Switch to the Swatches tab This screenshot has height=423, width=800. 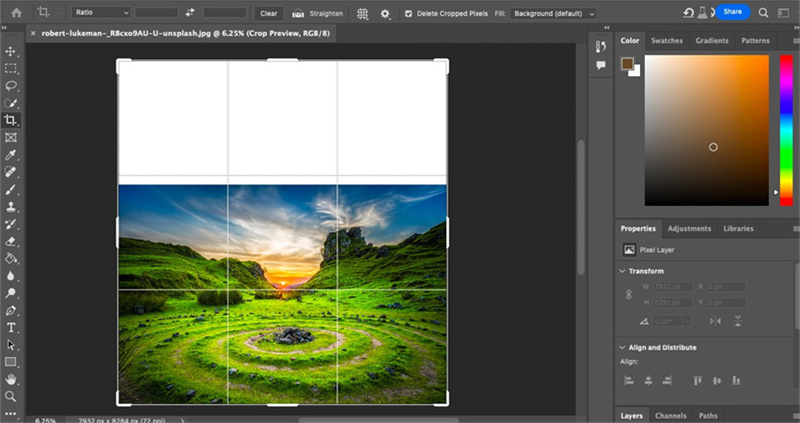666,41
